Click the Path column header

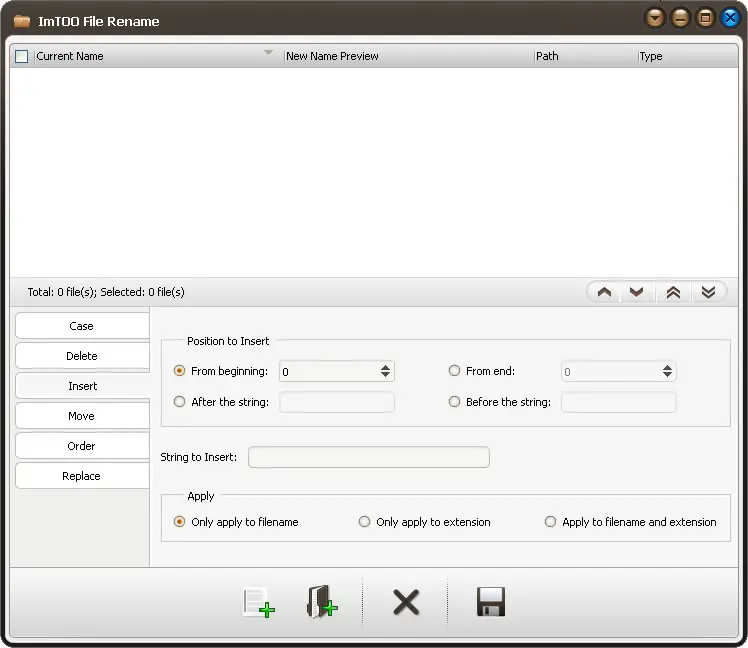(586, 56)
